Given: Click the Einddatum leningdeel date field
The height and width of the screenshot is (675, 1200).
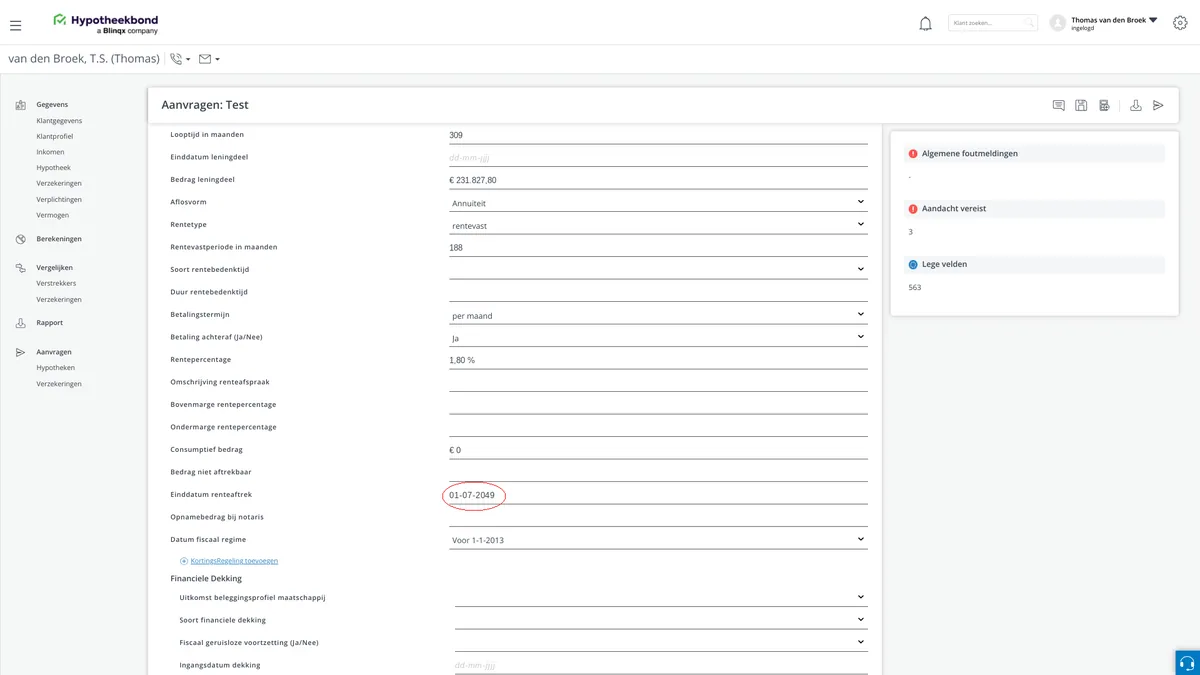Looking at the screenshot, I should (659, 157).
